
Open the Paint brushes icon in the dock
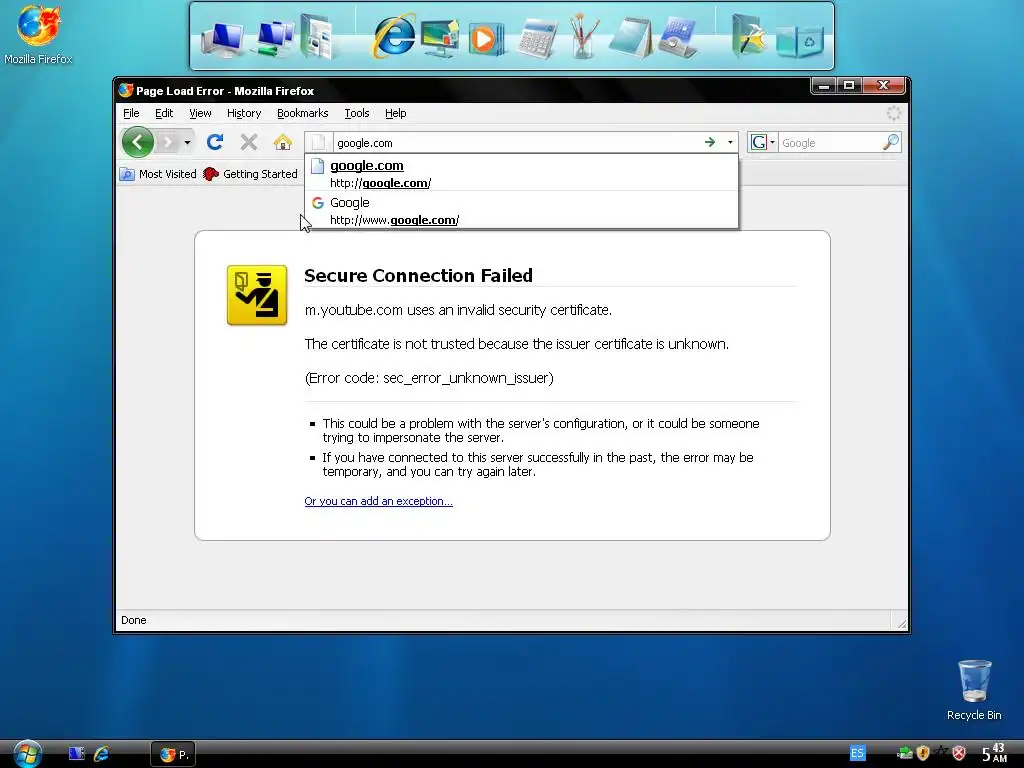point(583,36)
